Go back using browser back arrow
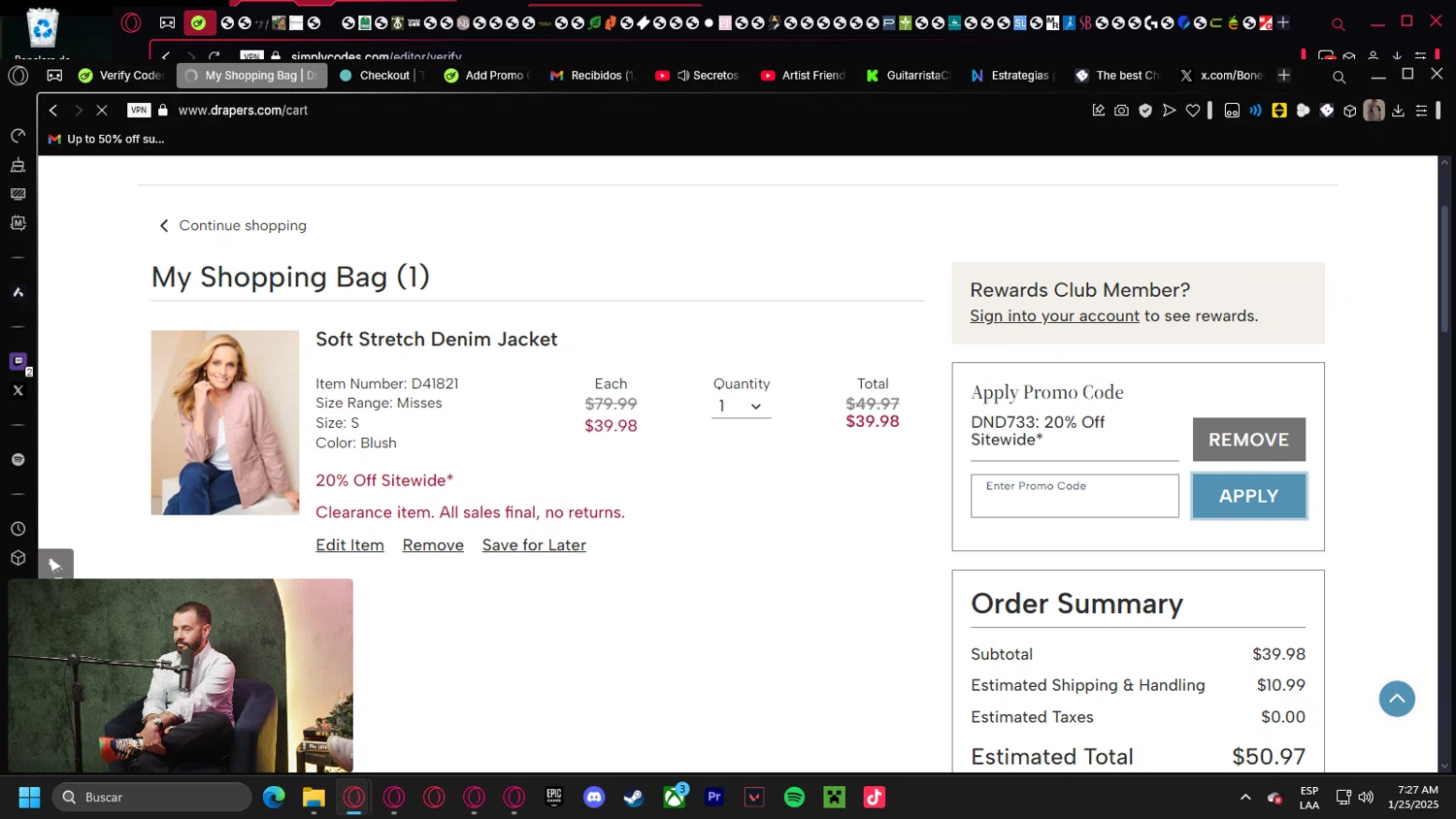The width and height of the screenshot is (1456, 819). [x=53, y=111]
